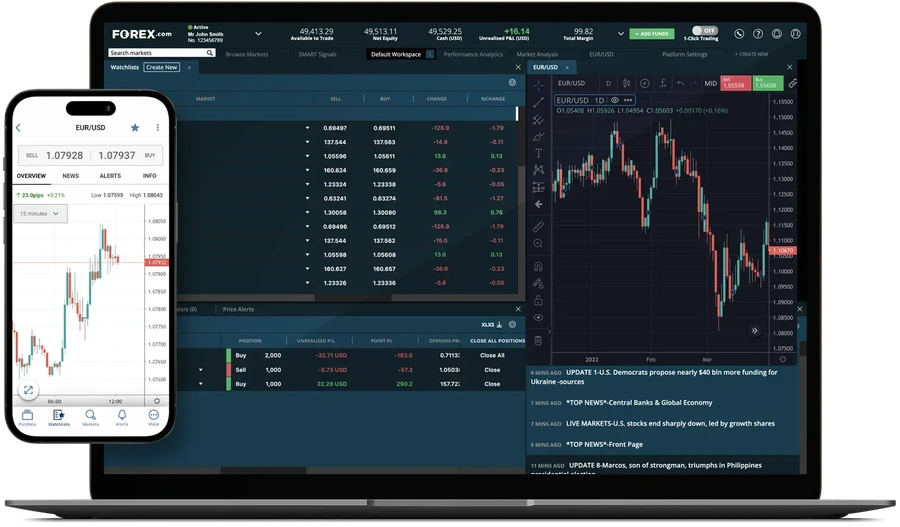Screen dimensions: 900x527
Task: Choose the pitchfork drawing tool
Action: (538, 119)
